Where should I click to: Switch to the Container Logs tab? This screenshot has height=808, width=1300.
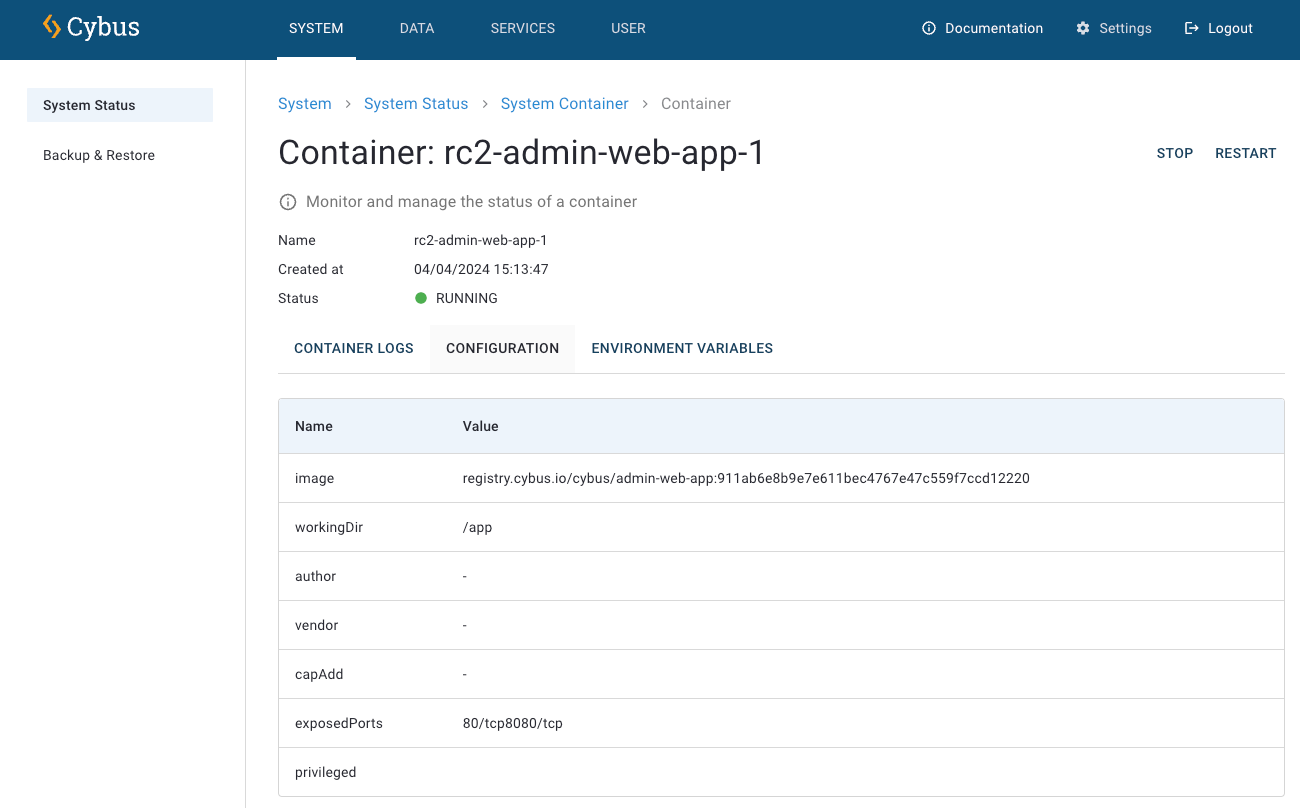(354, 348)
